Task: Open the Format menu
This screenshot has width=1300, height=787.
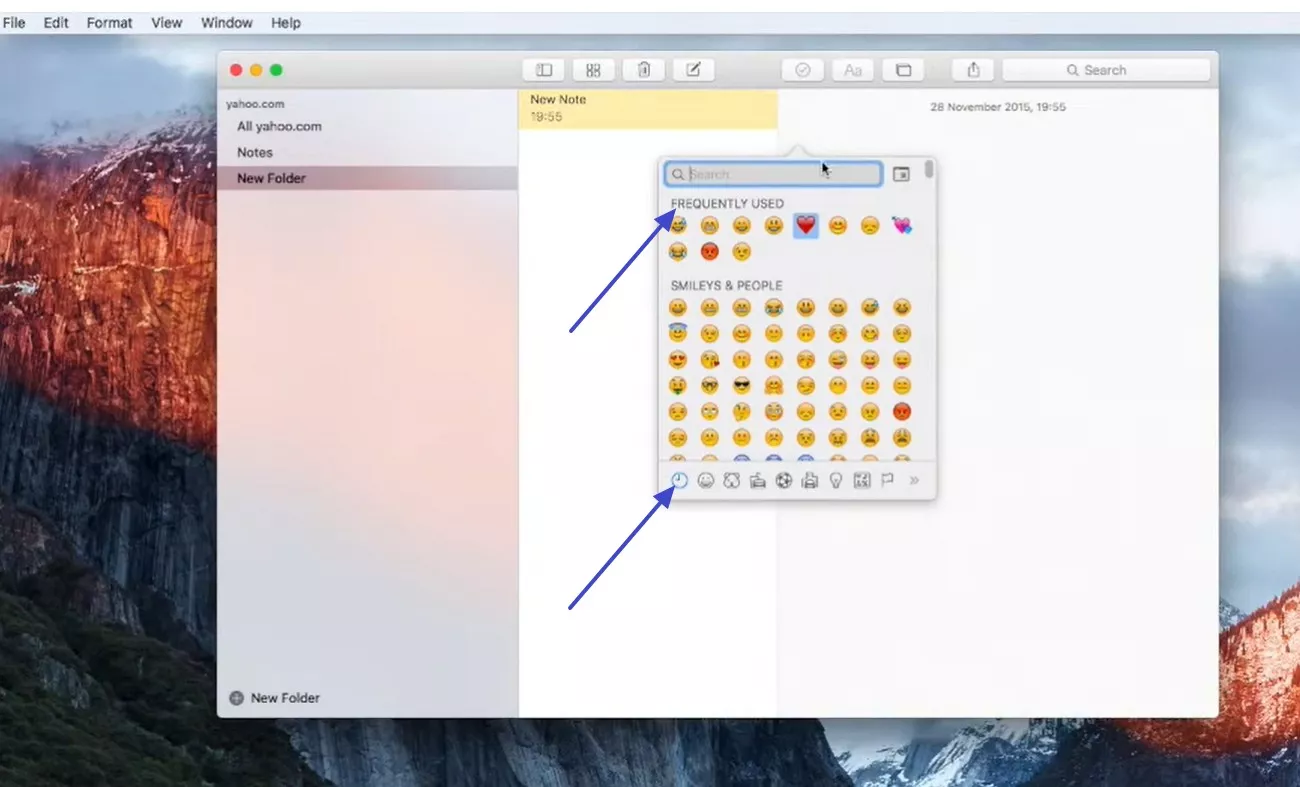Action: coord(109,22)
